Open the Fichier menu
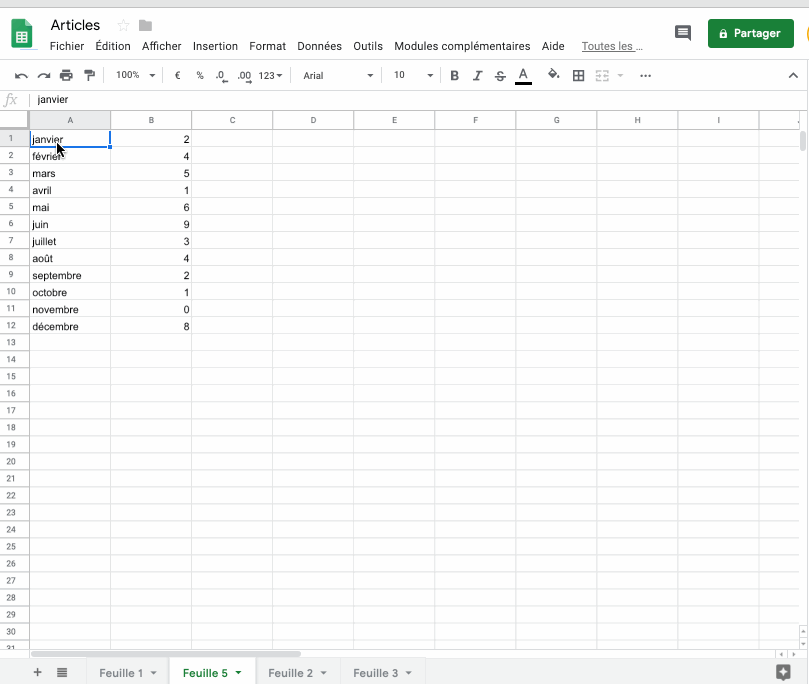The width and height of the screenshot is (809, 684). (x=67, y=46)
